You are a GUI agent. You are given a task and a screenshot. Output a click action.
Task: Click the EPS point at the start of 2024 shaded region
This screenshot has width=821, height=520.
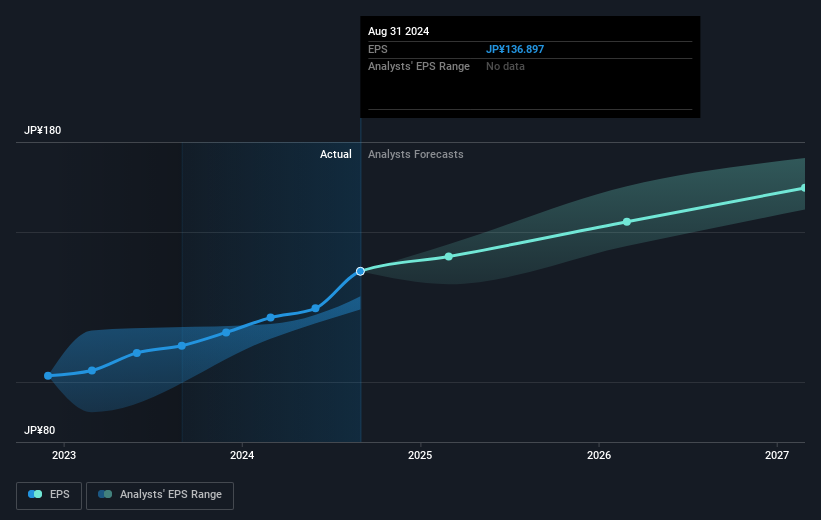click(x=182, y=346)
